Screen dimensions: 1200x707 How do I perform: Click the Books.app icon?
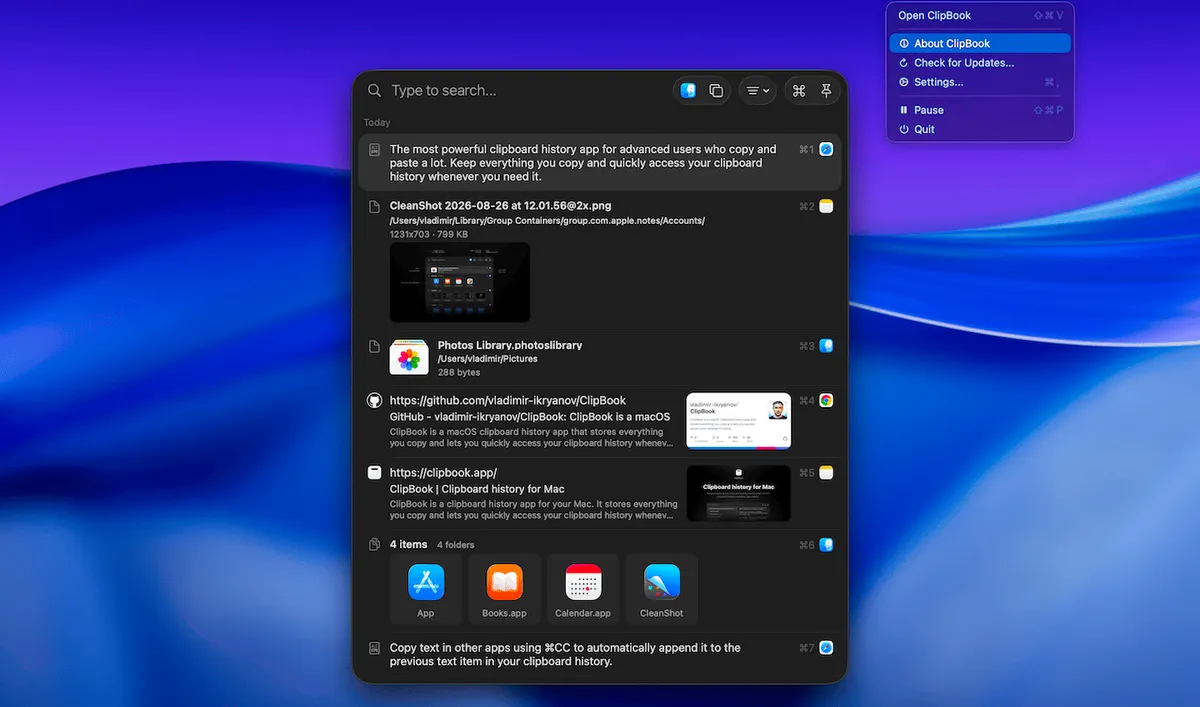(x=504, y=582)
